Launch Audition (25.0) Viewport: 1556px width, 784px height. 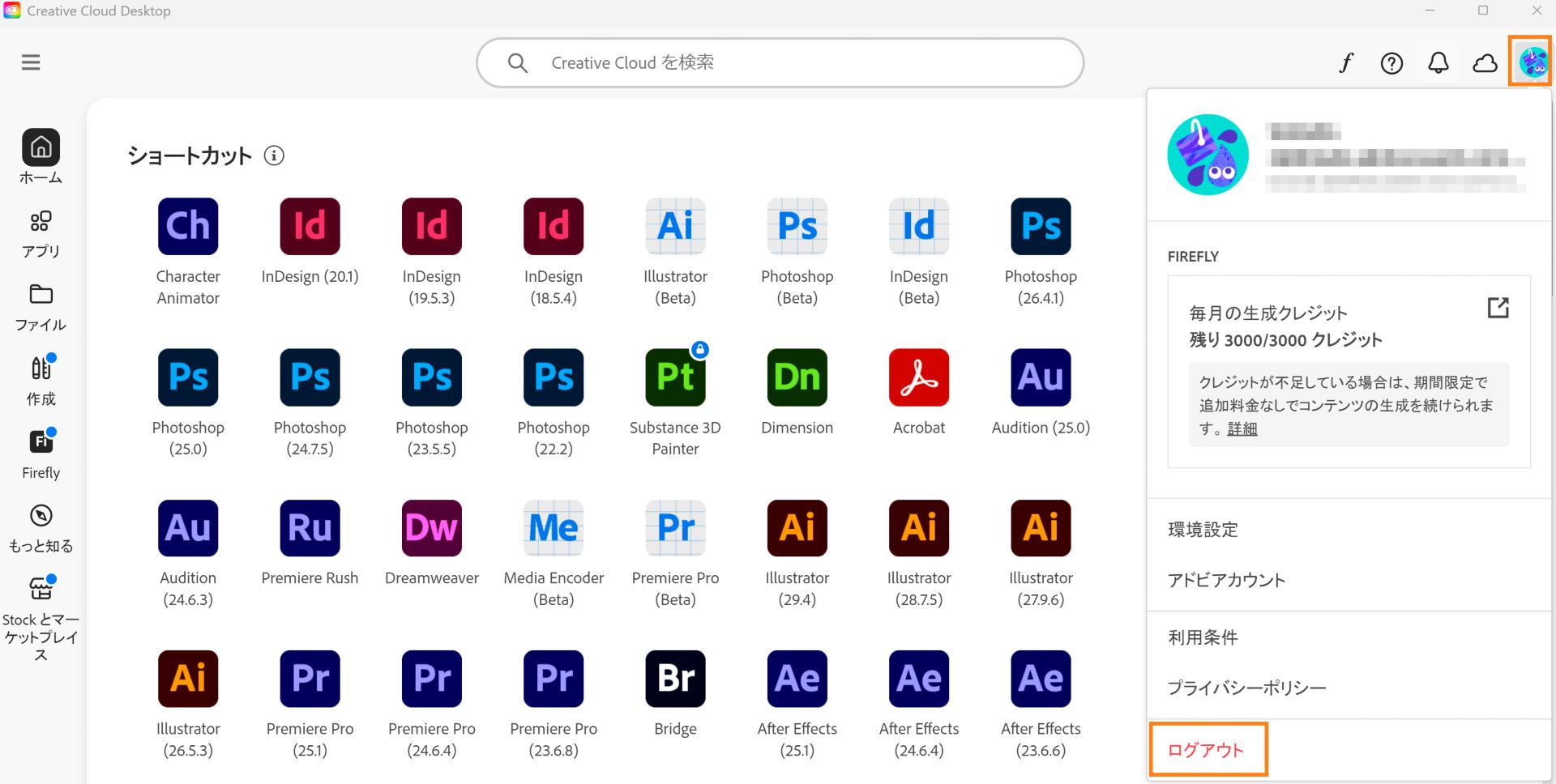click(x=1041, y=377)
